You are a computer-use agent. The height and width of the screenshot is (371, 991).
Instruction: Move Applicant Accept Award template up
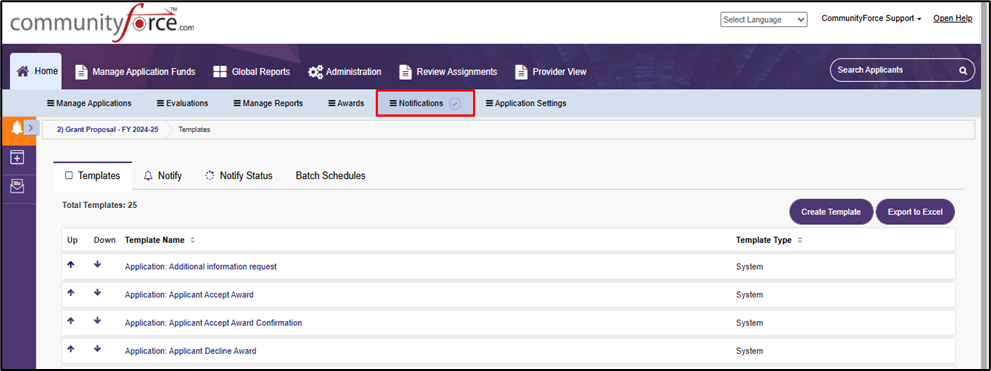tap(71, 293)
